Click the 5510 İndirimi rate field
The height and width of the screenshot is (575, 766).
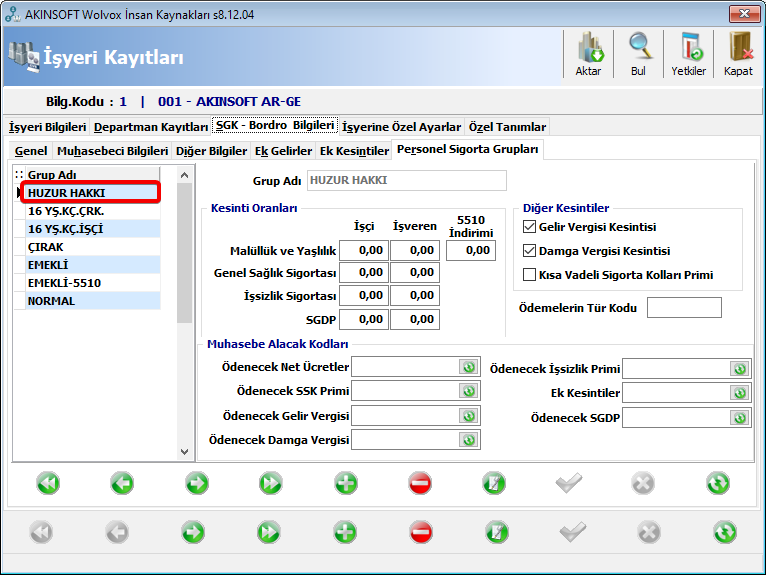[x=471, y=251]
